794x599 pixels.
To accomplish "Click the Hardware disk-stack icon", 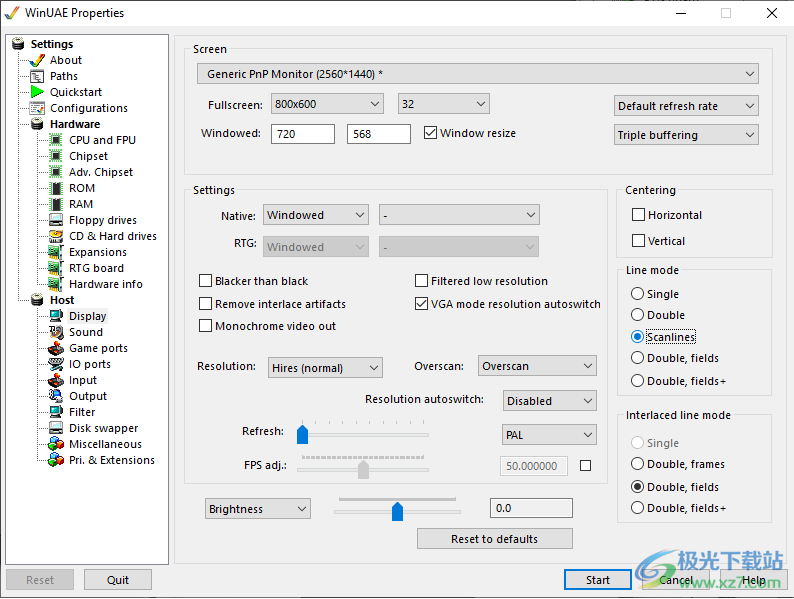I will pyautogui.click(x=37, y=124).
